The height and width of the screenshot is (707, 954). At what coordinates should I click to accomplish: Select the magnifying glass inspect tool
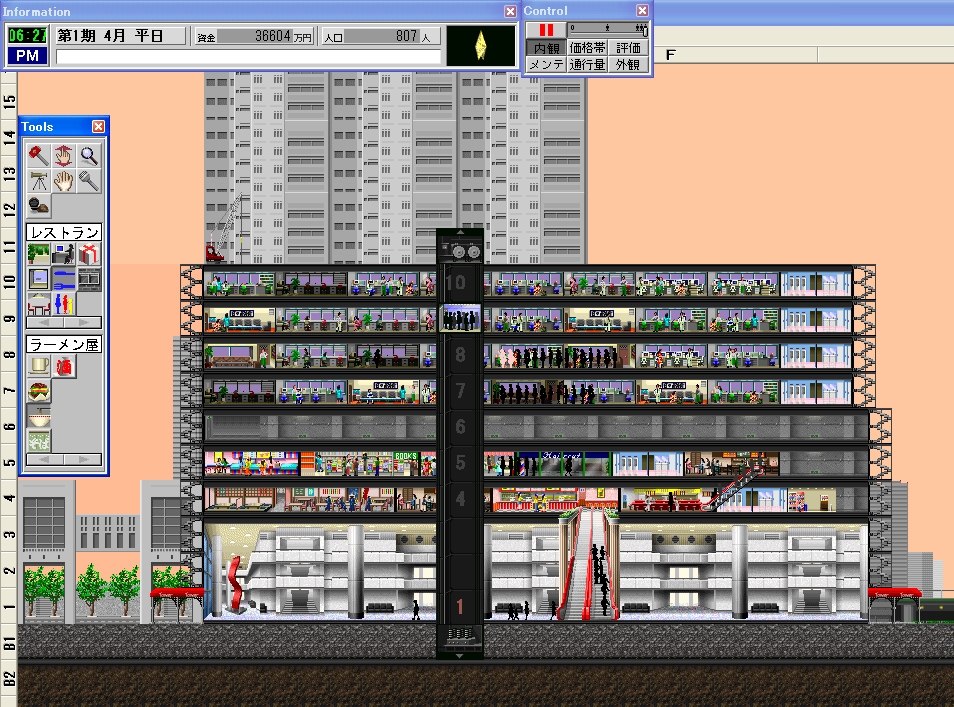coord(89,156)
